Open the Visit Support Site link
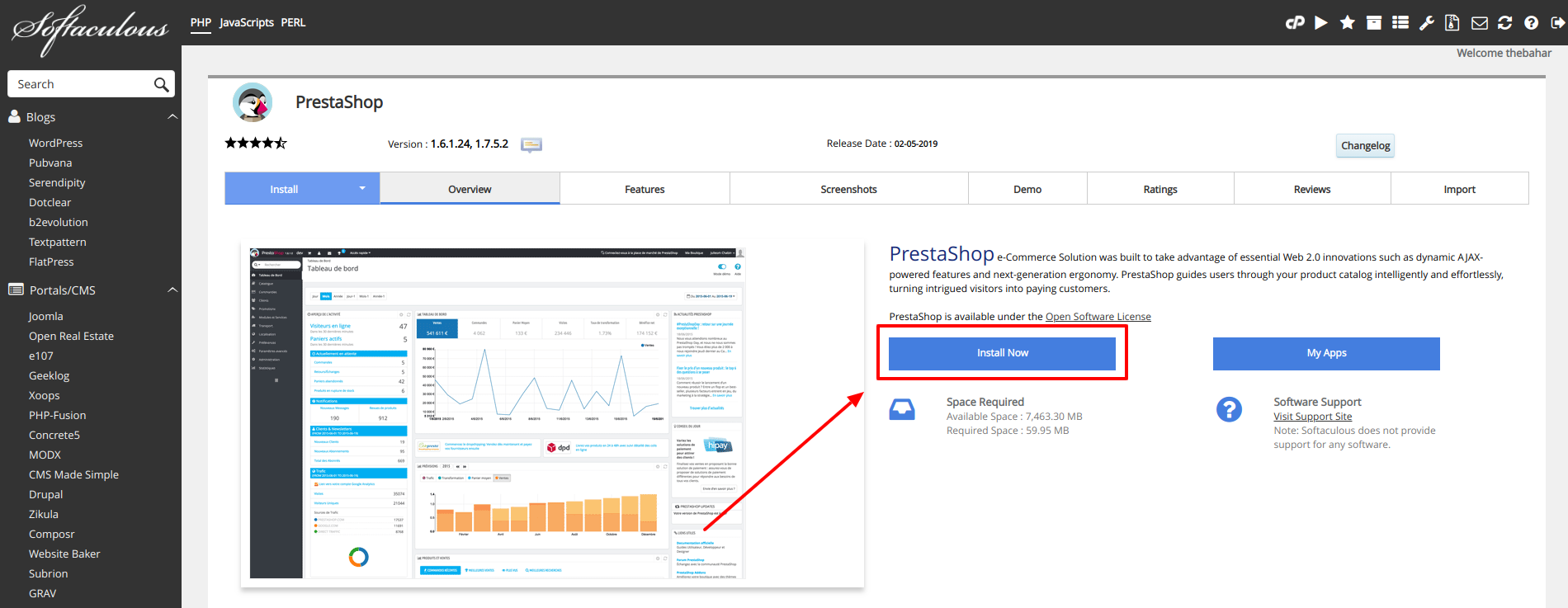Screen dimensions: 1568x608 1312,417
